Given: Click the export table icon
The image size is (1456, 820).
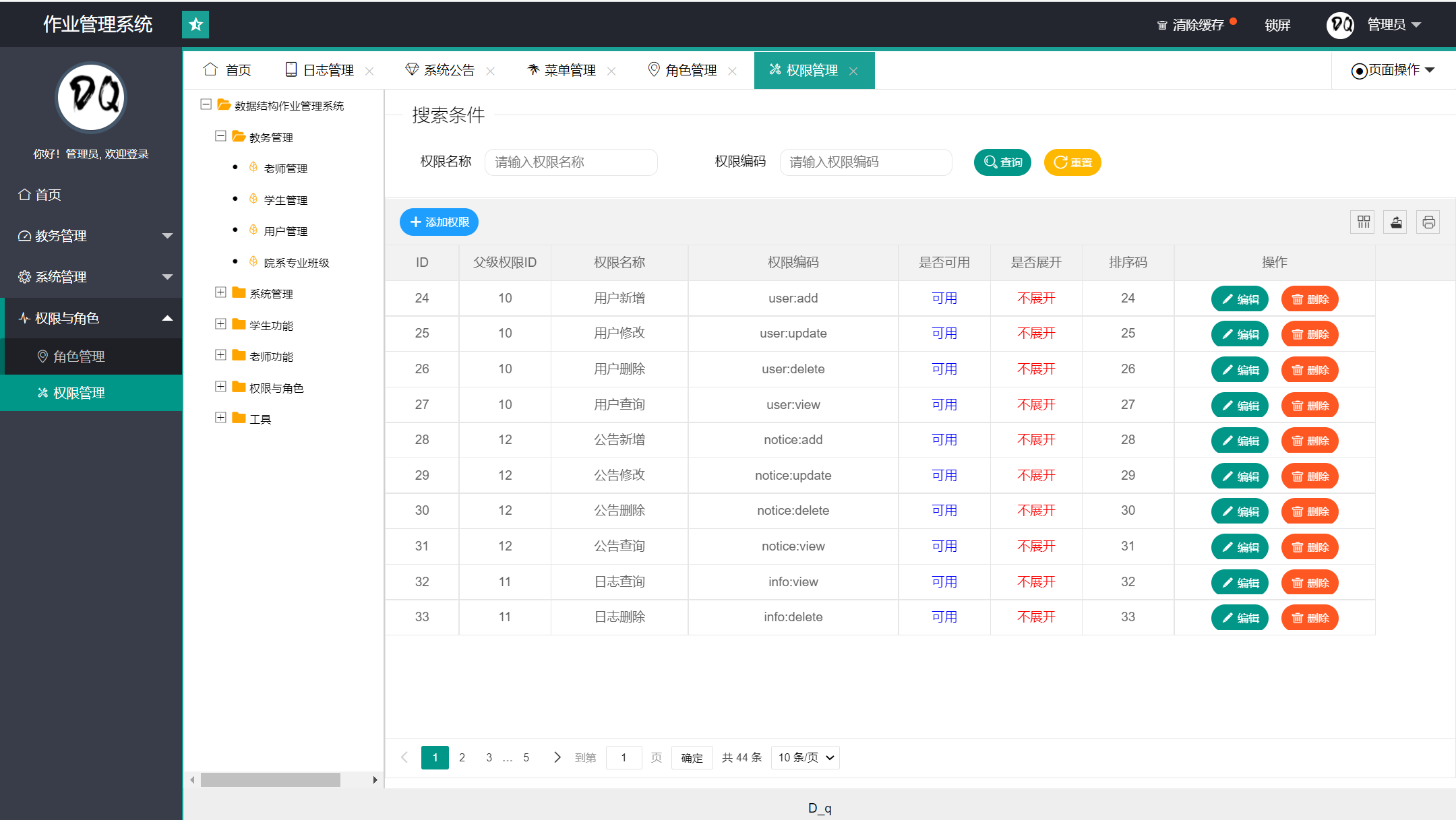Looking at the screenshot, I should pos(1395,222).
